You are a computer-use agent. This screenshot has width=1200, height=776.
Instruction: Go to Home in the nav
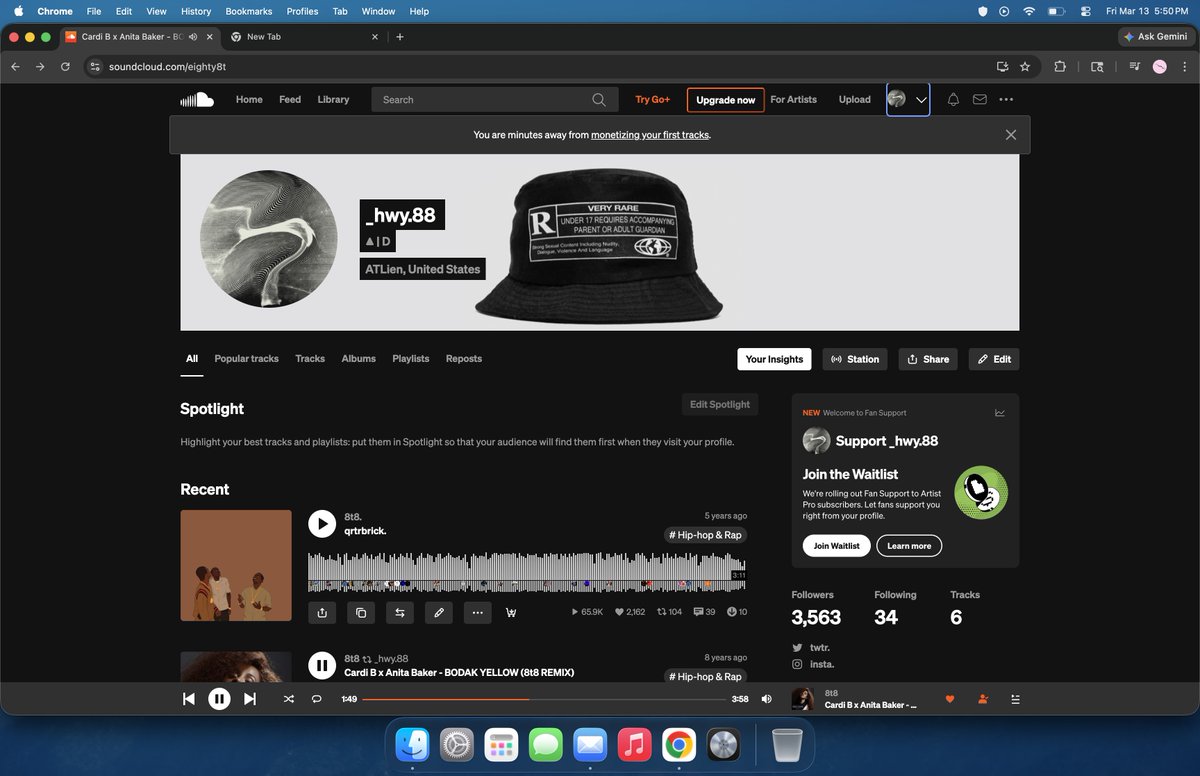point(249,100)
